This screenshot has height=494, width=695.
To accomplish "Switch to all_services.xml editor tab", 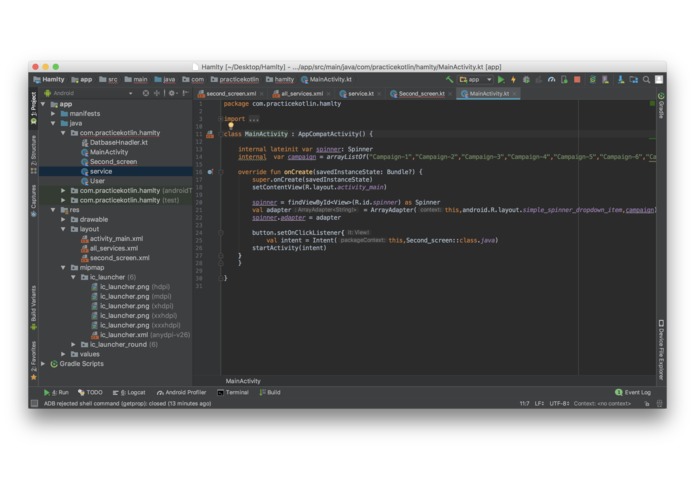I will 302,93.
